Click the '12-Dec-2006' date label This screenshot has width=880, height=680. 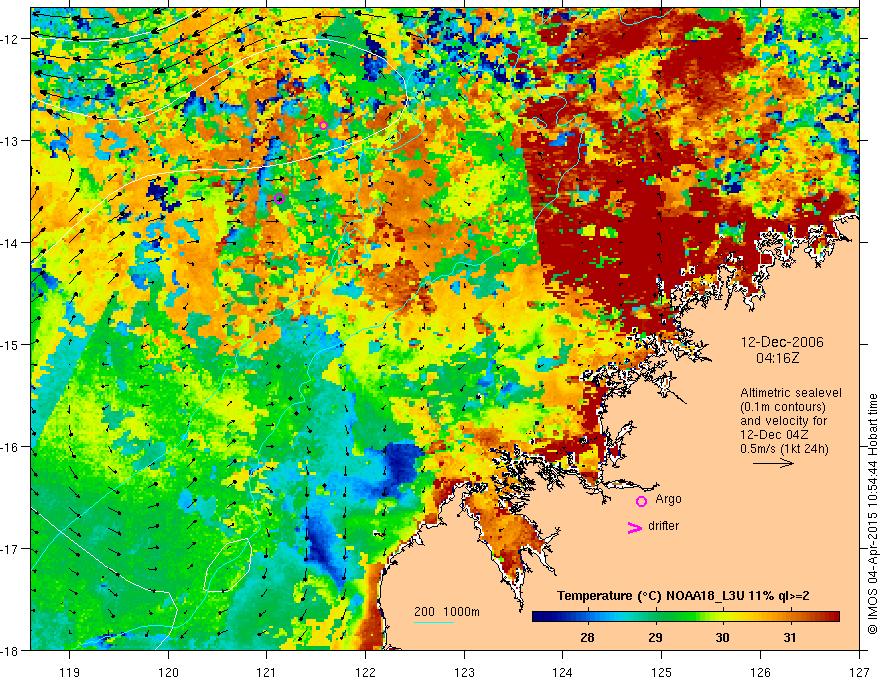coord(782,342)
